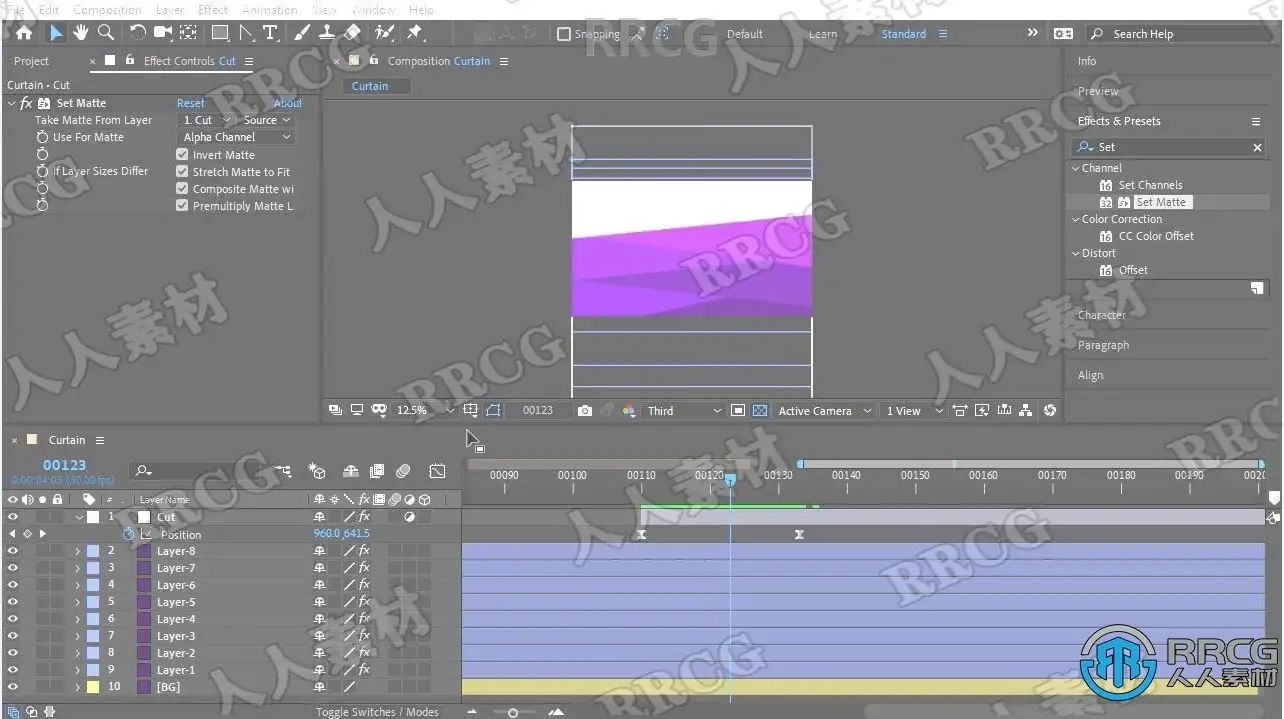The width and height of the screenshot is (1284, 719).
Task: Select the Type text tool
Action: coord(270,33)
